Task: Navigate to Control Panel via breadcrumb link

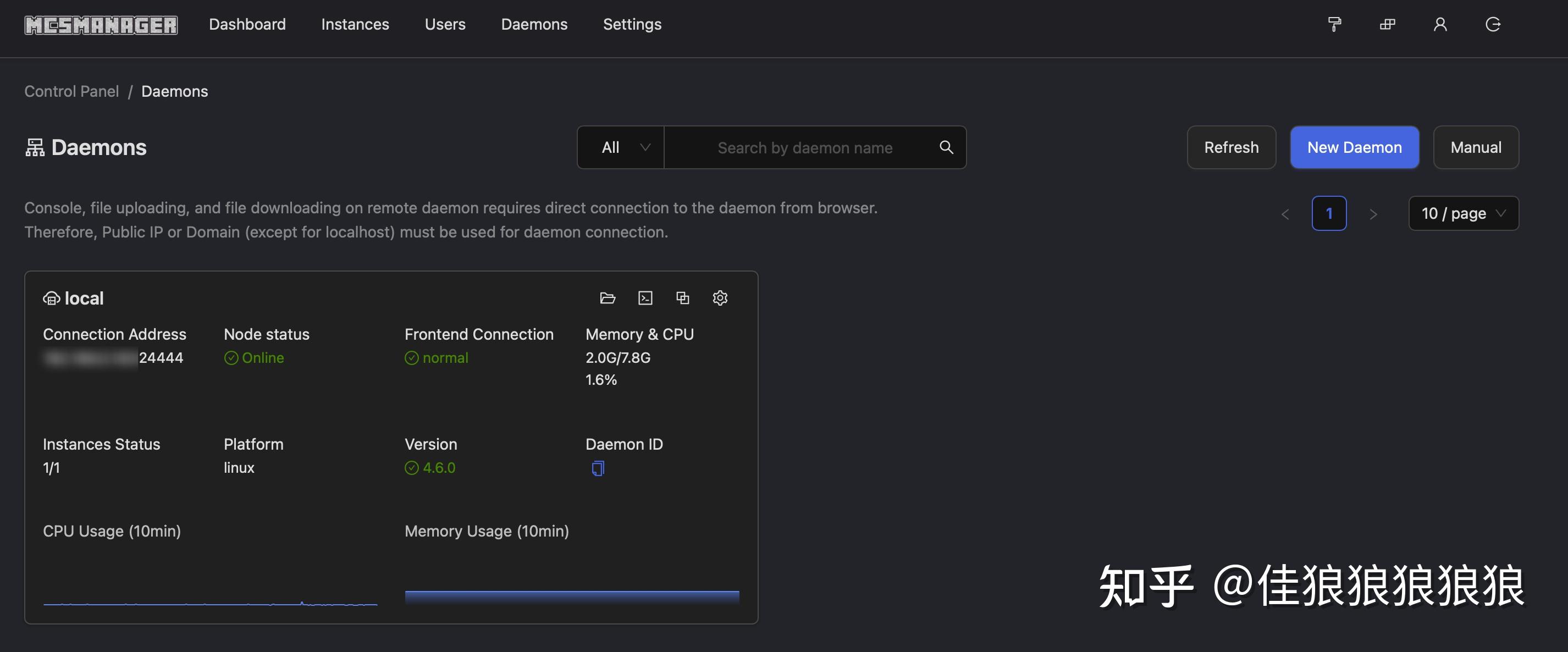Action: coord(71,91)
